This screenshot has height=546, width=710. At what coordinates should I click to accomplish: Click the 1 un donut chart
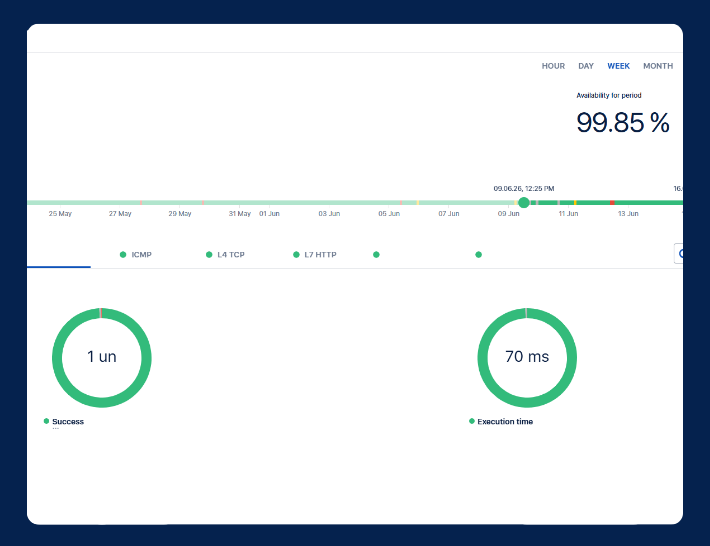point(101,358)
